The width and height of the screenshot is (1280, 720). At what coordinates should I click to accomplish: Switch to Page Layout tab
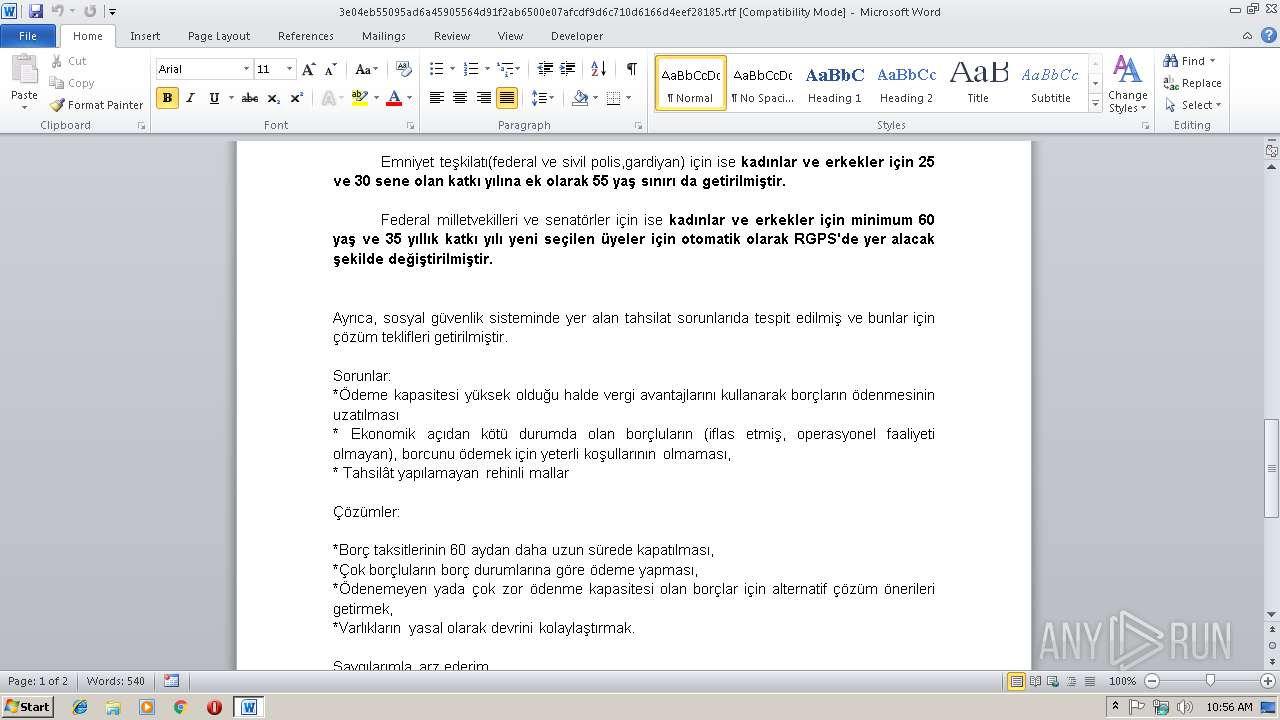pos(219,36)
